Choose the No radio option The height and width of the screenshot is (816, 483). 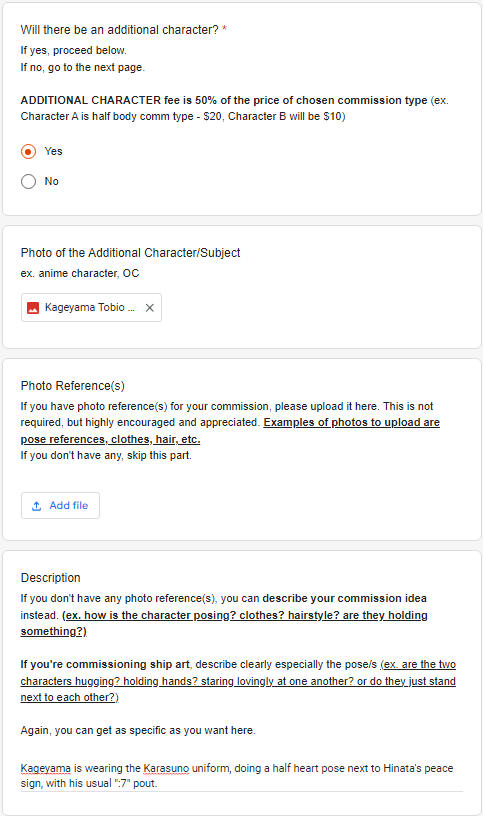pyautogui.click(x=28, y=182)
